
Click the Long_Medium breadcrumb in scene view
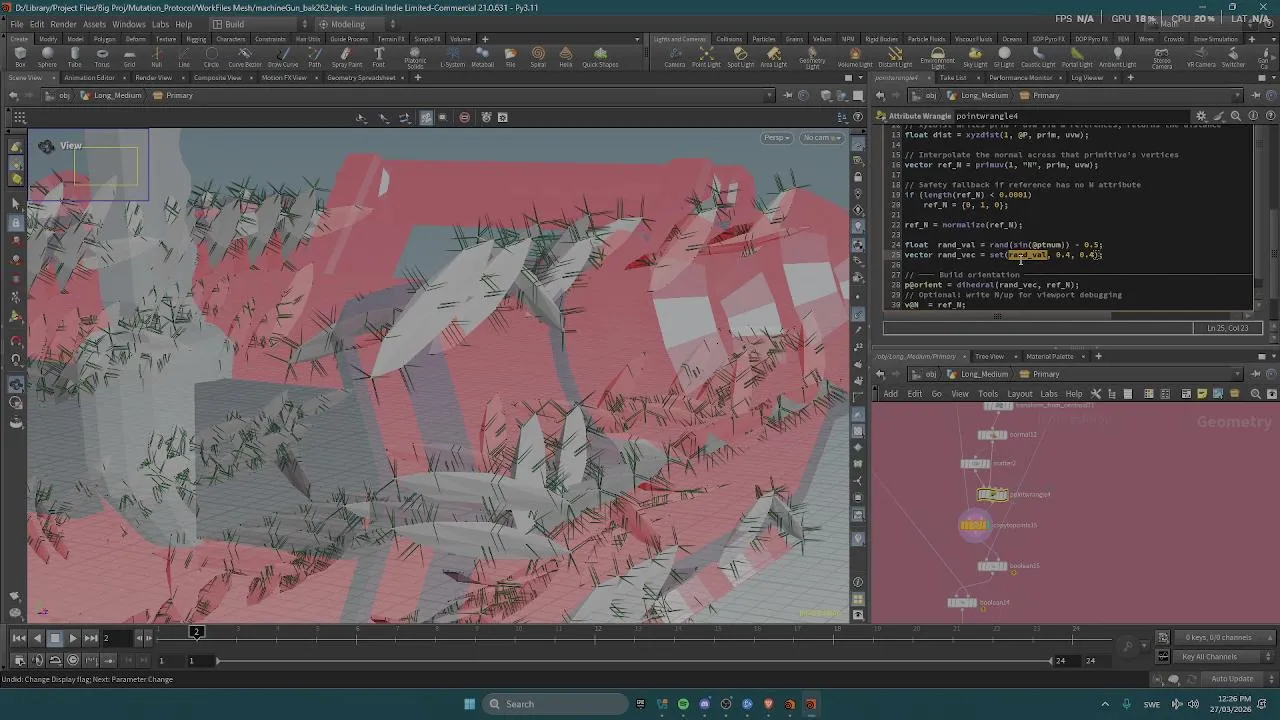[x=111, y=96]
